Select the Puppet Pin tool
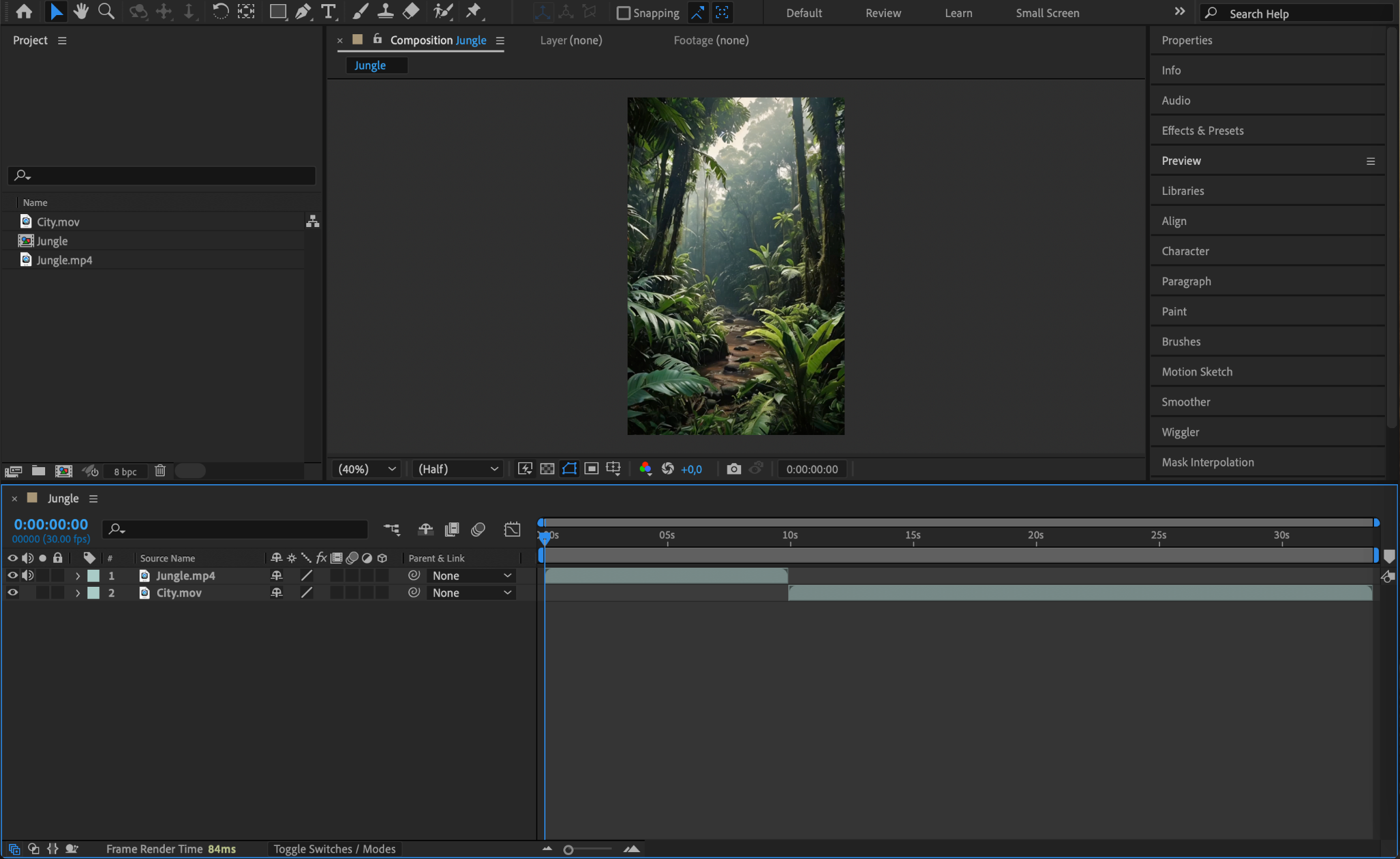Image resolution: width=1400 pixels, height=859 pixels. click(x=473, y=12)
